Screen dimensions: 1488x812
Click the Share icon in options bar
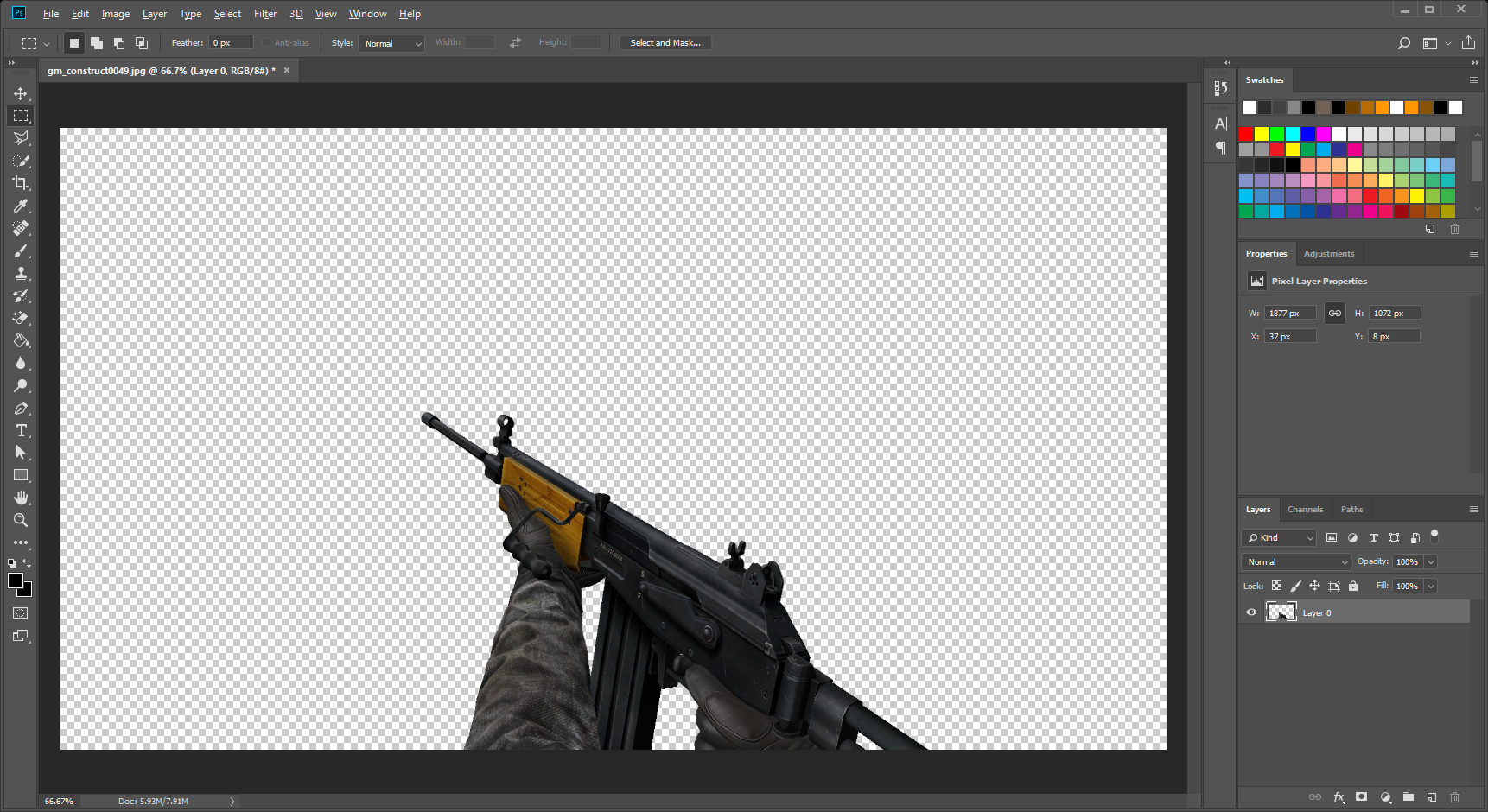pos(1468,43)
